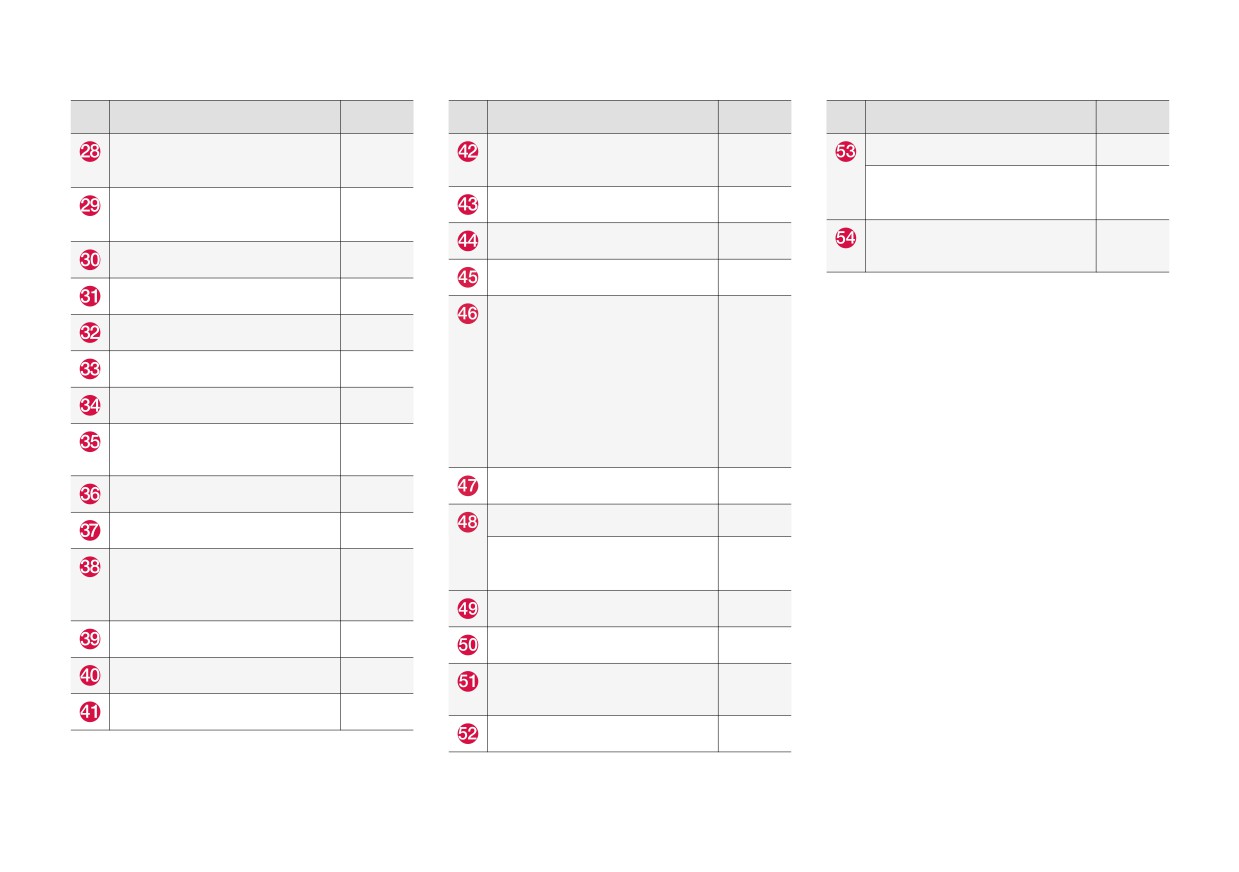
Task: Click the red badge numbered 35
Action: (x=90, y=441)
